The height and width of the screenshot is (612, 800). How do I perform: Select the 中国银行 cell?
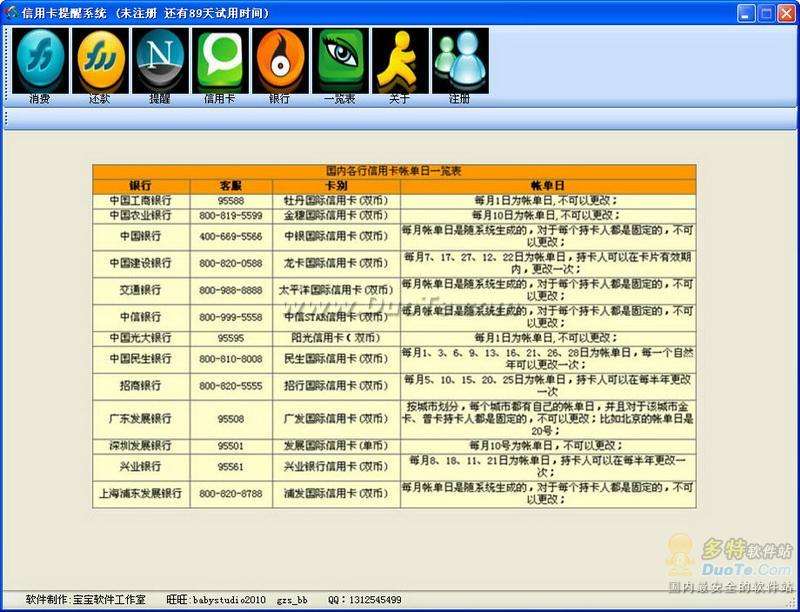click(141, 237)
